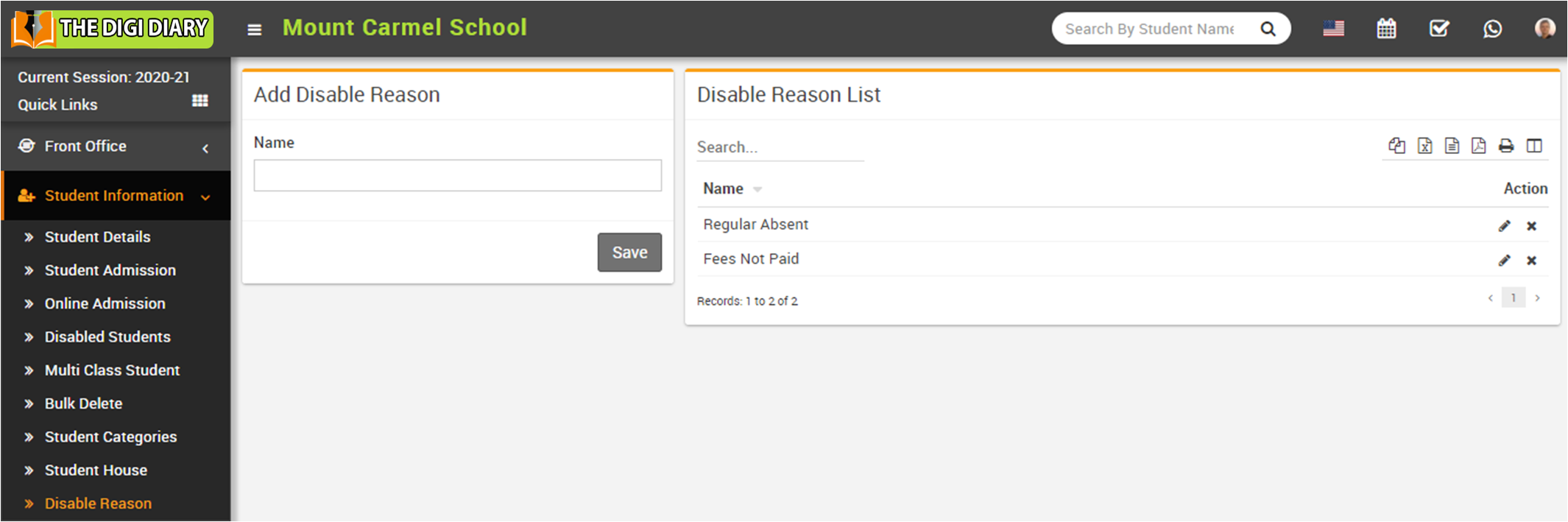Image resolution: width=1568 pixels, height=522 pixels.
Task: Expand the Front Office menu
Action: (x=116, y=147)
